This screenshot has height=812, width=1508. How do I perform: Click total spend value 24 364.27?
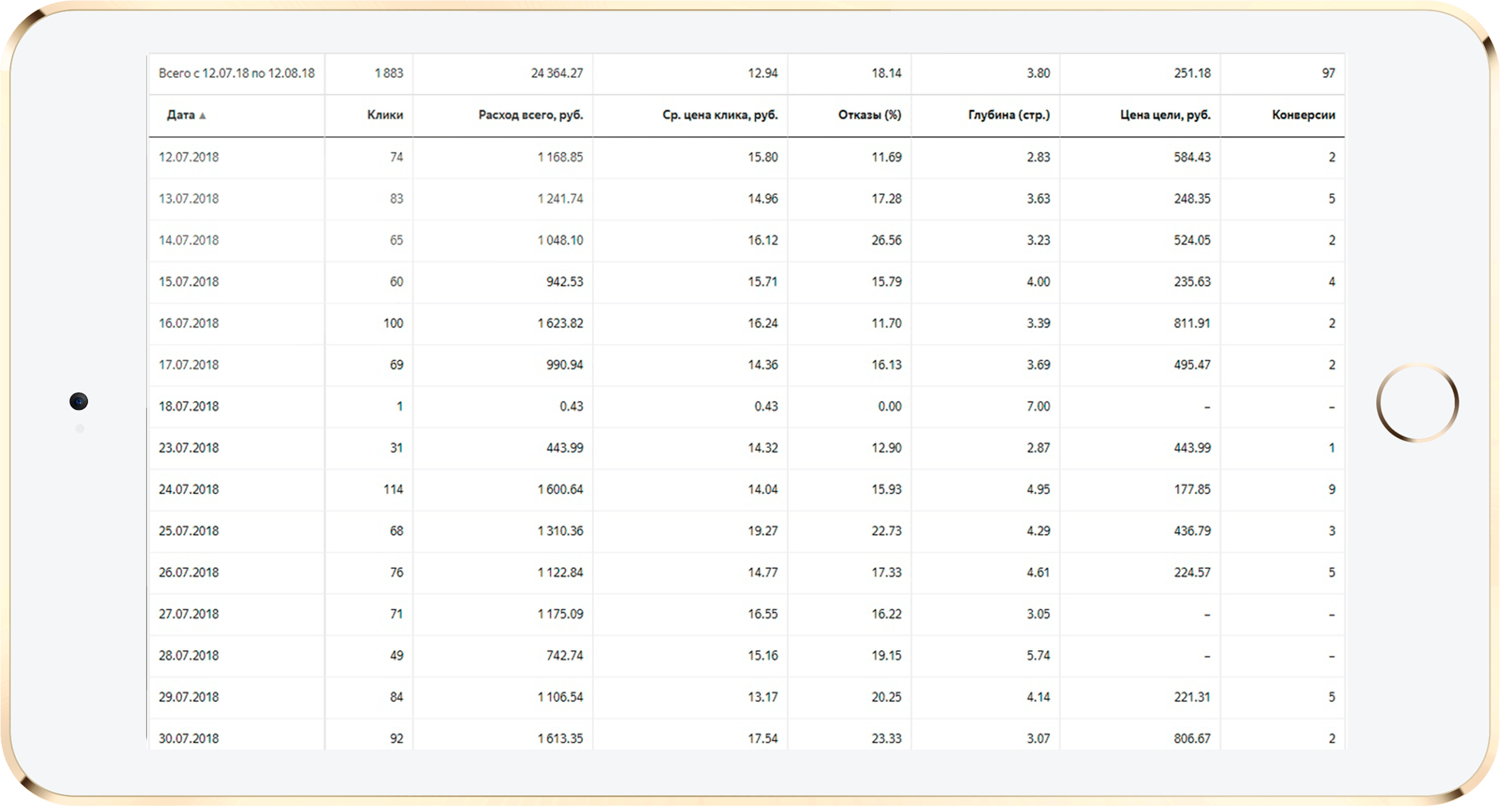coord(557,74)
